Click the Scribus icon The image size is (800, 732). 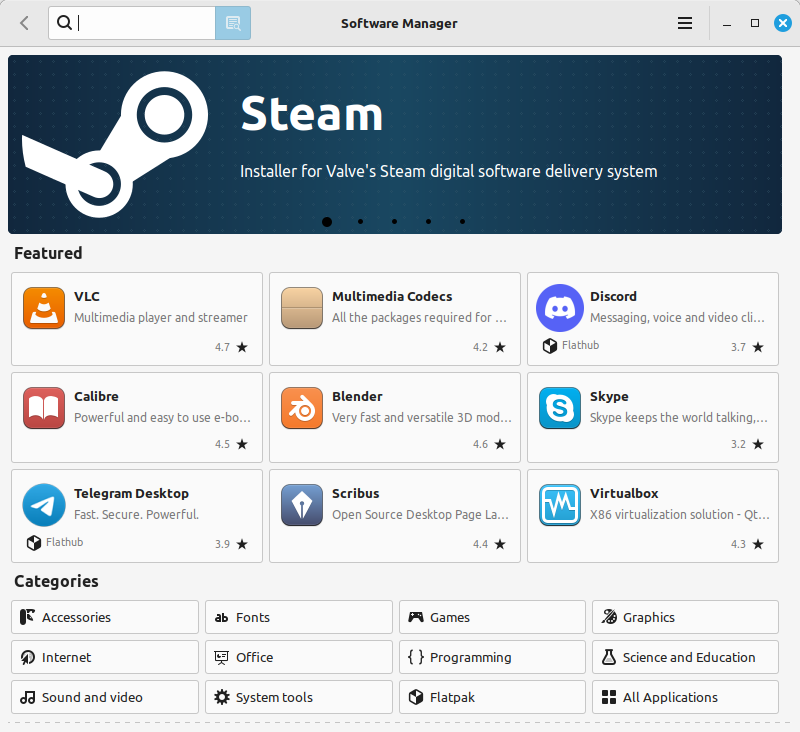coord(301,505)
